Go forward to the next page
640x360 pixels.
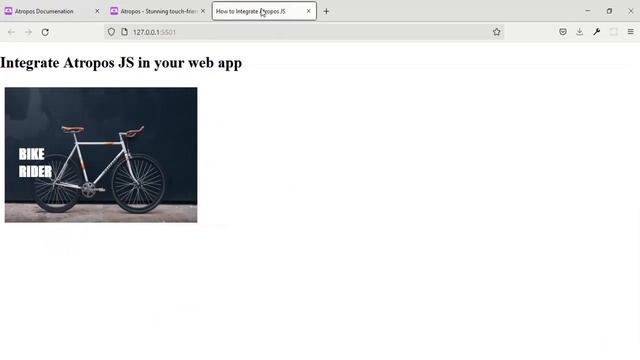coord(28,32)
